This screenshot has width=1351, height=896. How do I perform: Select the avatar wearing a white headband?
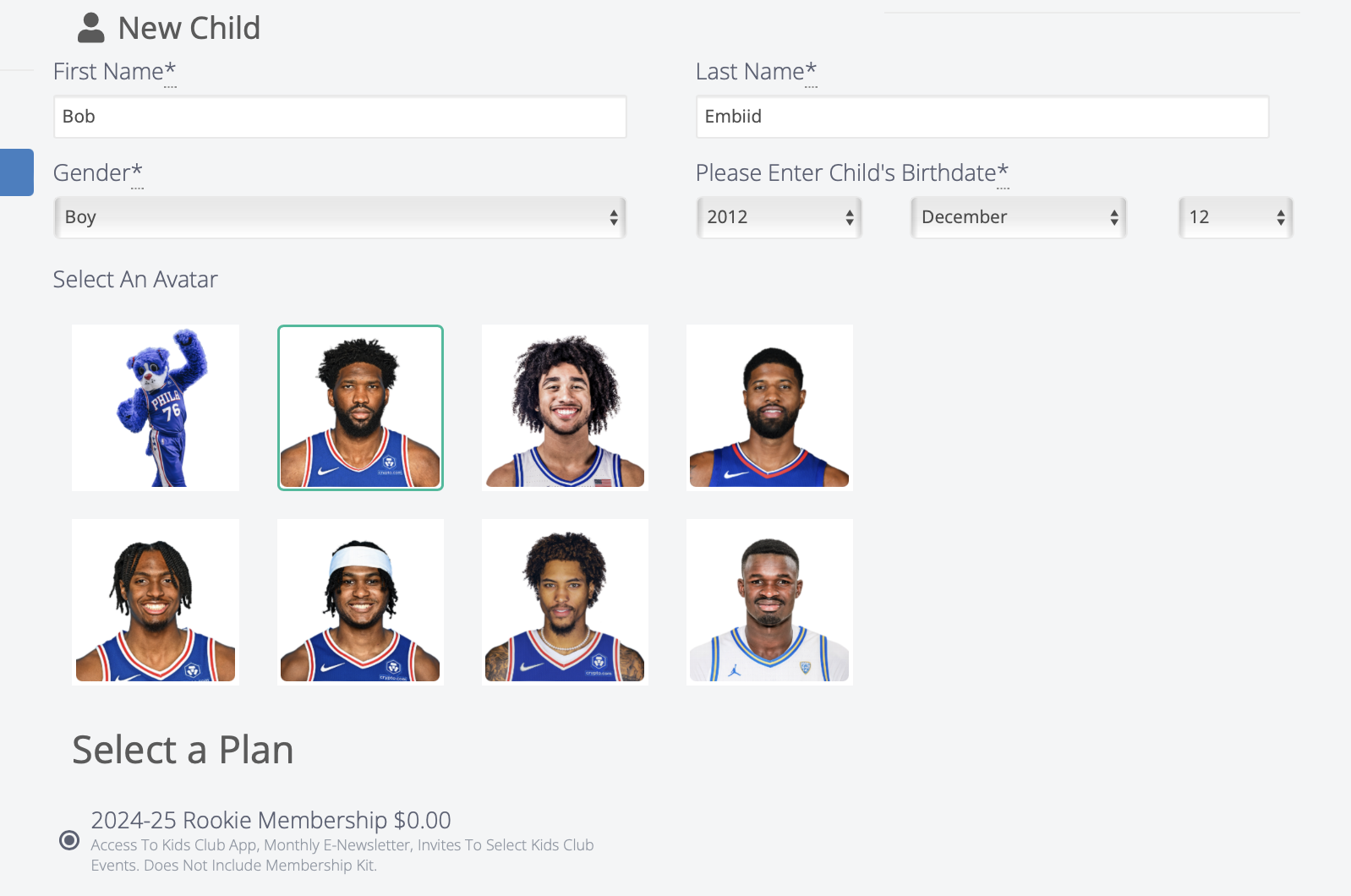360,602
